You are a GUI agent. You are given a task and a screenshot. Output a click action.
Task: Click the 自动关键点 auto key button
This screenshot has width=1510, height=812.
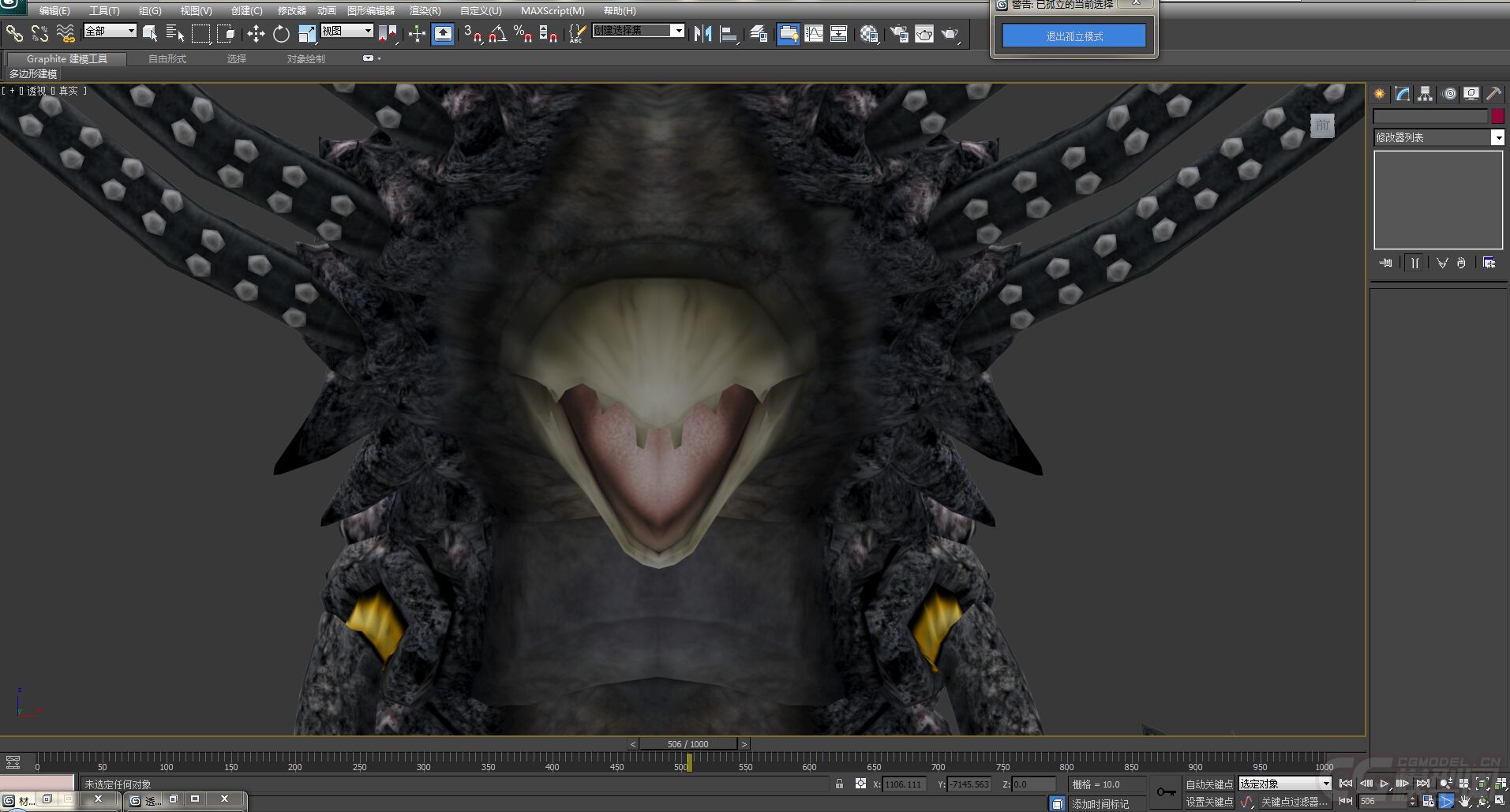(x=1209, y=784)
